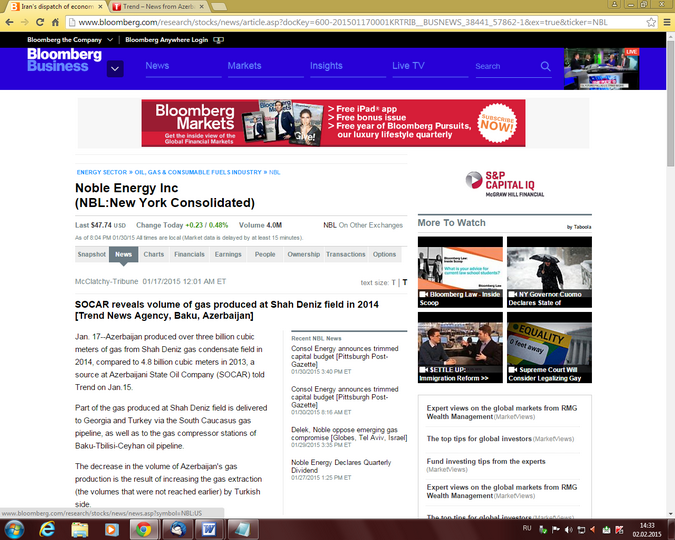Click the Bloomberg Business logo

pos(64,60)
